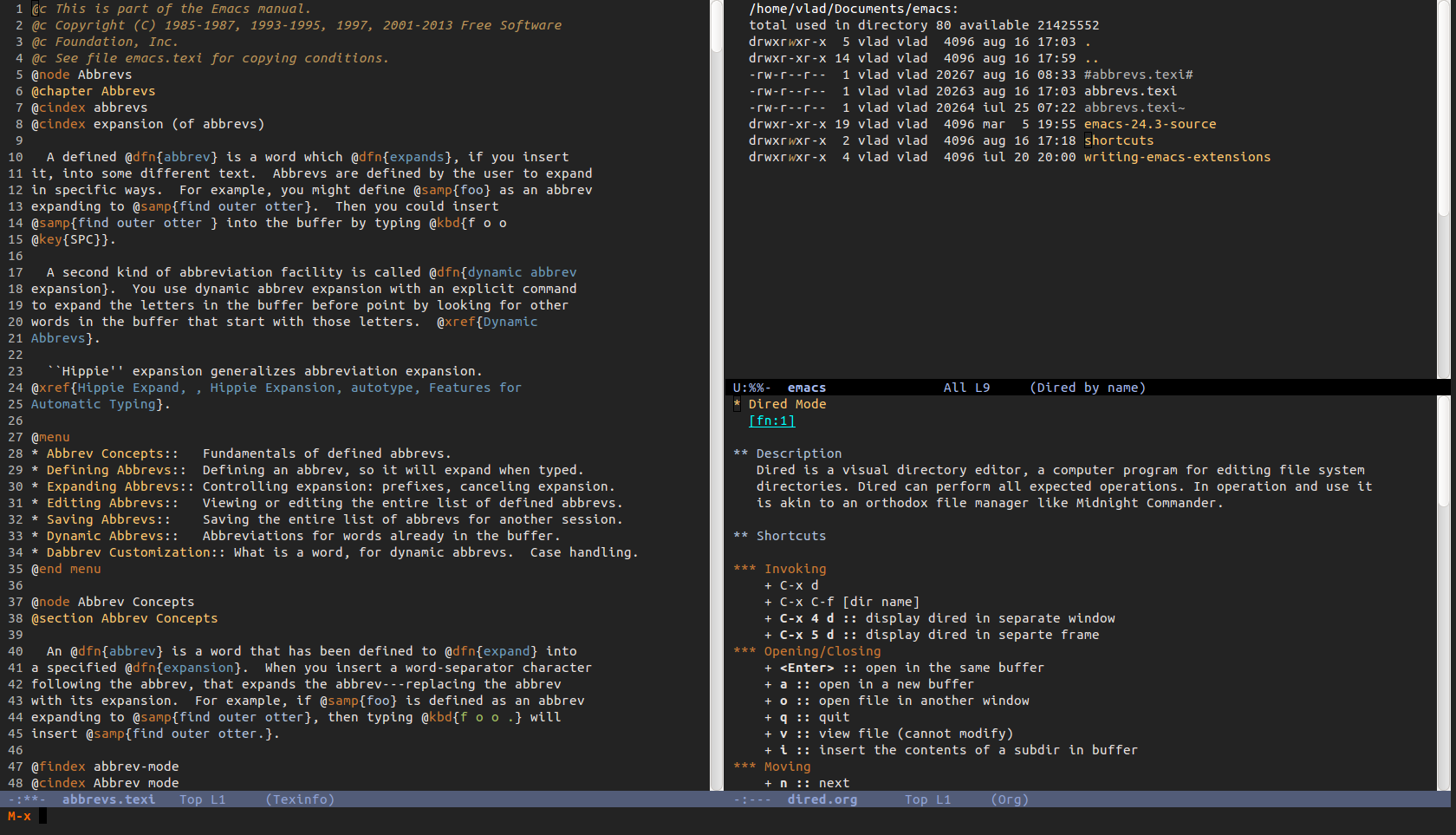Select the 'Saving Abbrevs::' menu entry
This screenshot has width=1456, height=835.
tap(108, 519)
